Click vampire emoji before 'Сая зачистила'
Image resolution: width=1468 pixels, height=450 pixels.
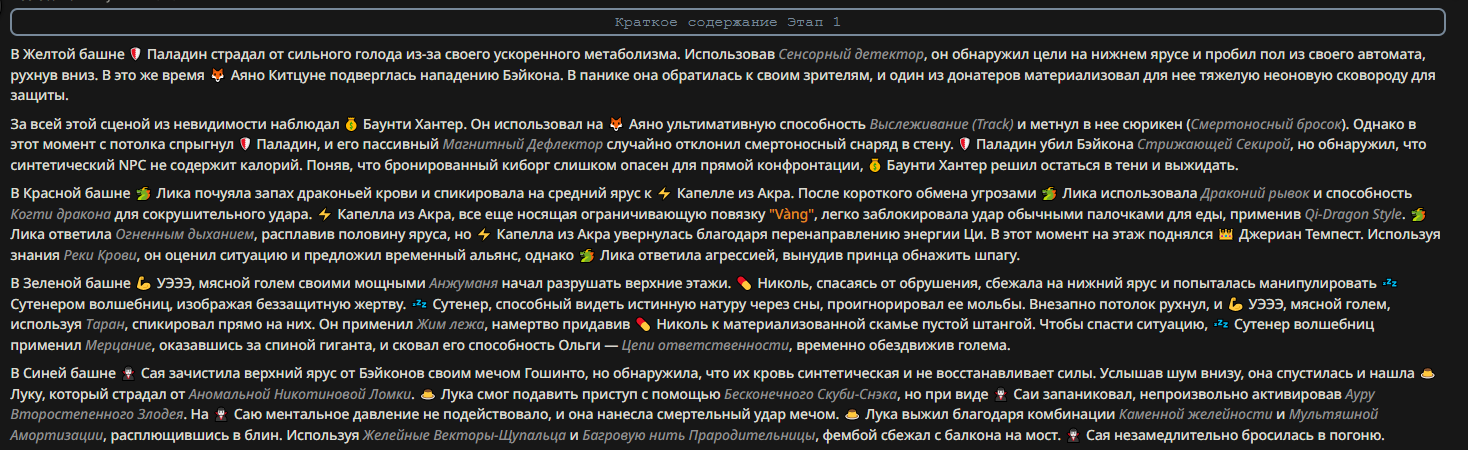[127, 375]
